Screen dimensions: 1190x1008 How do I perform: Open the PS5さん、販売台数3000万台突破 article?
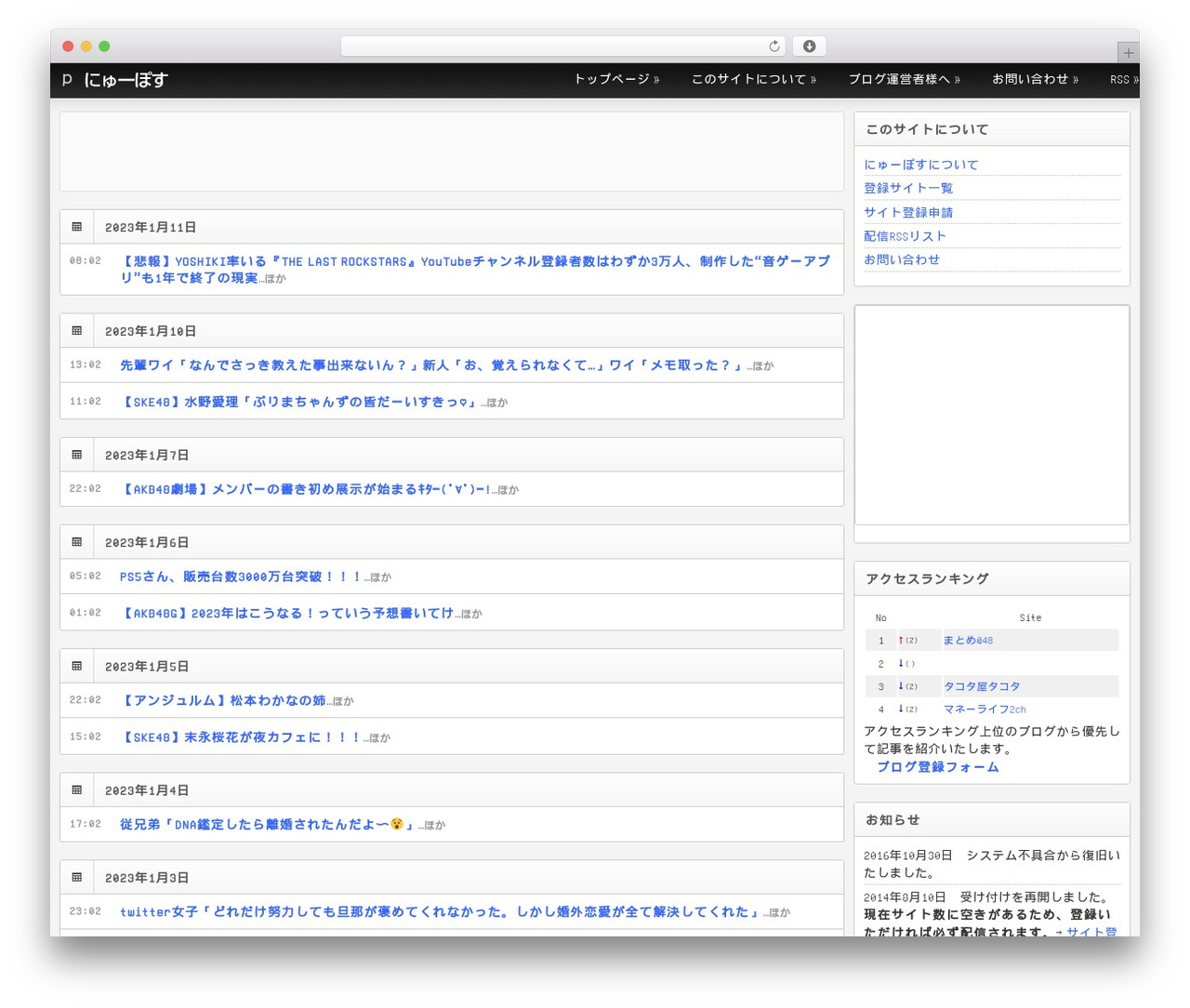click(240, 577)
